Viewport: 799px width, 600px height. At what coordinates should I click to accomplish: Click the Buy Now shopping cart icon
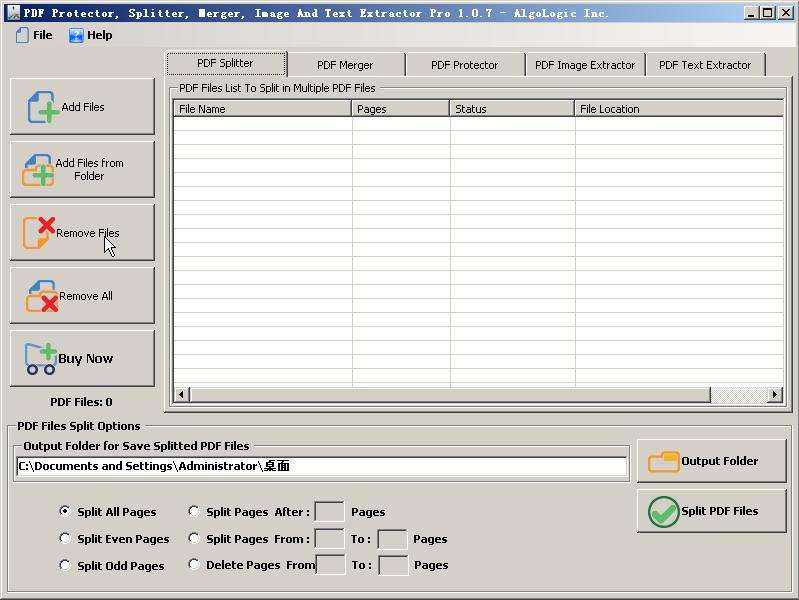pyautogui.click(x=40, y=359)
